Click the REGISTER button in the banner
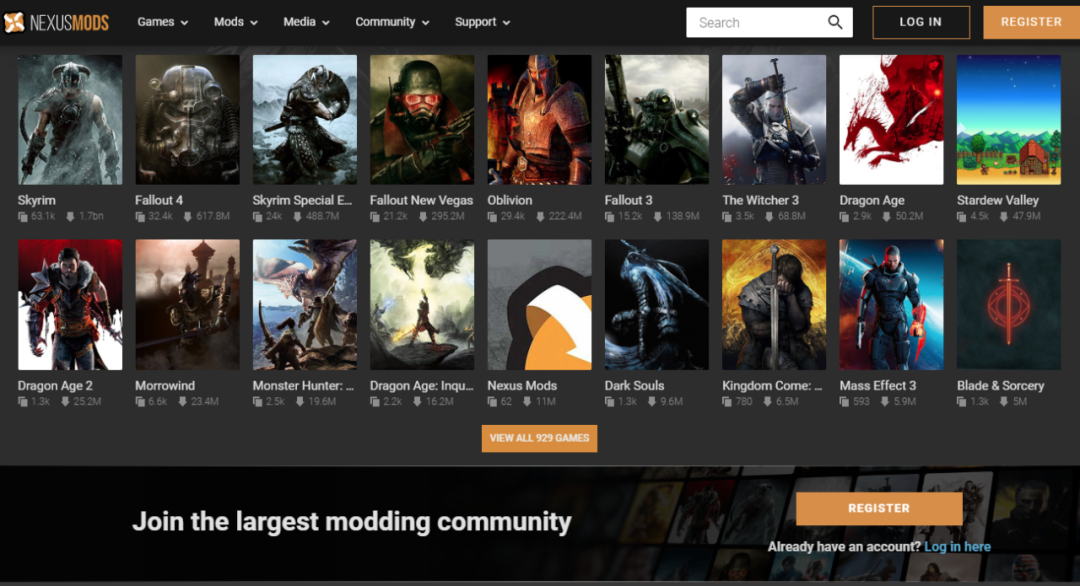The image size is (1080, 586). coord(879,508)
